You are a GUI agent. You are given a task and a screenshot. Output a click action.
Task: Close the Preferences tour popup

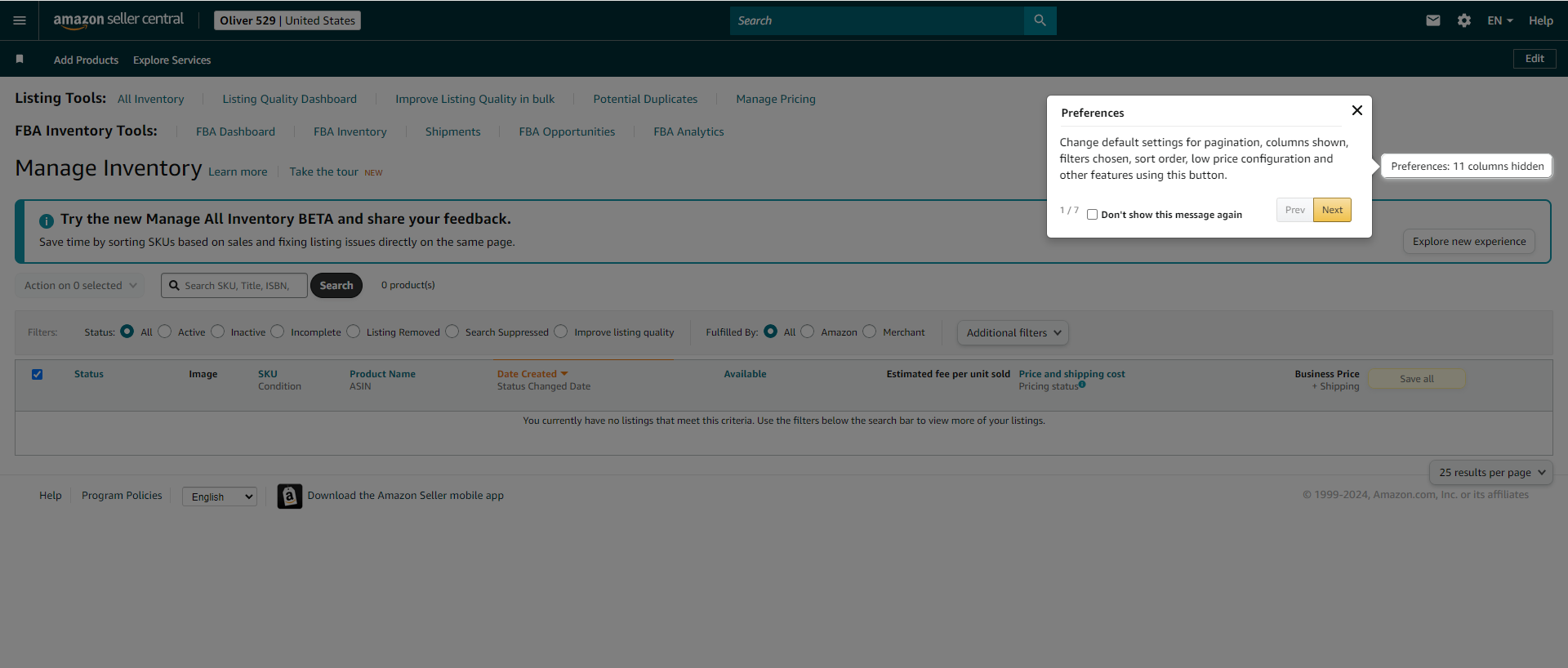tap(1356, 110)
